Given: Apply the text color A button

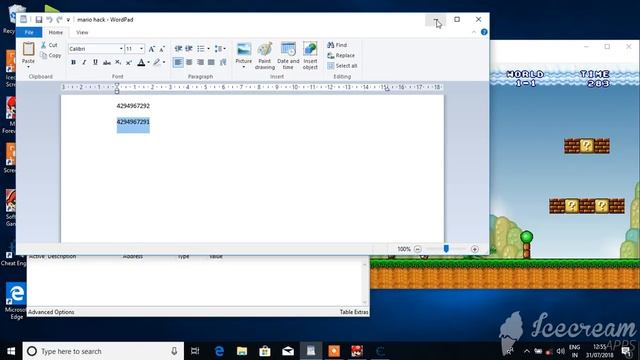Looking at the screenshot, I should (x=141, y=62).
